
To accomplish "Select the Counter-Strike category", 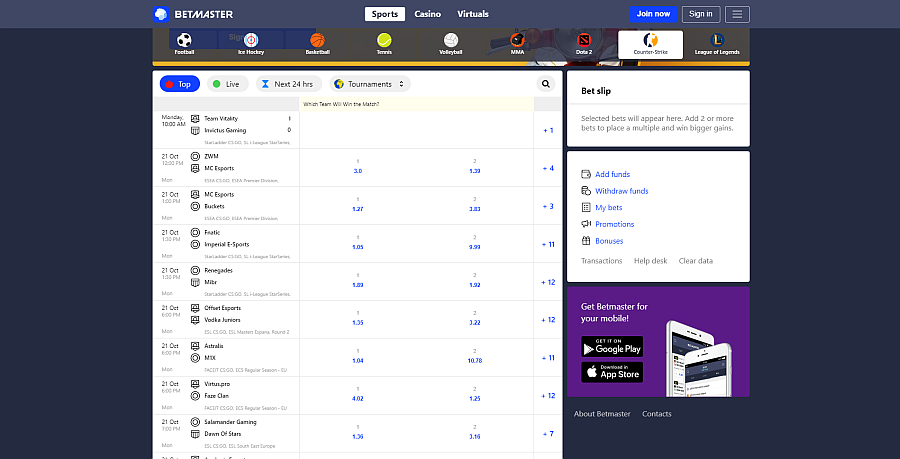I will pyautogui.click(x=650, y=45).
